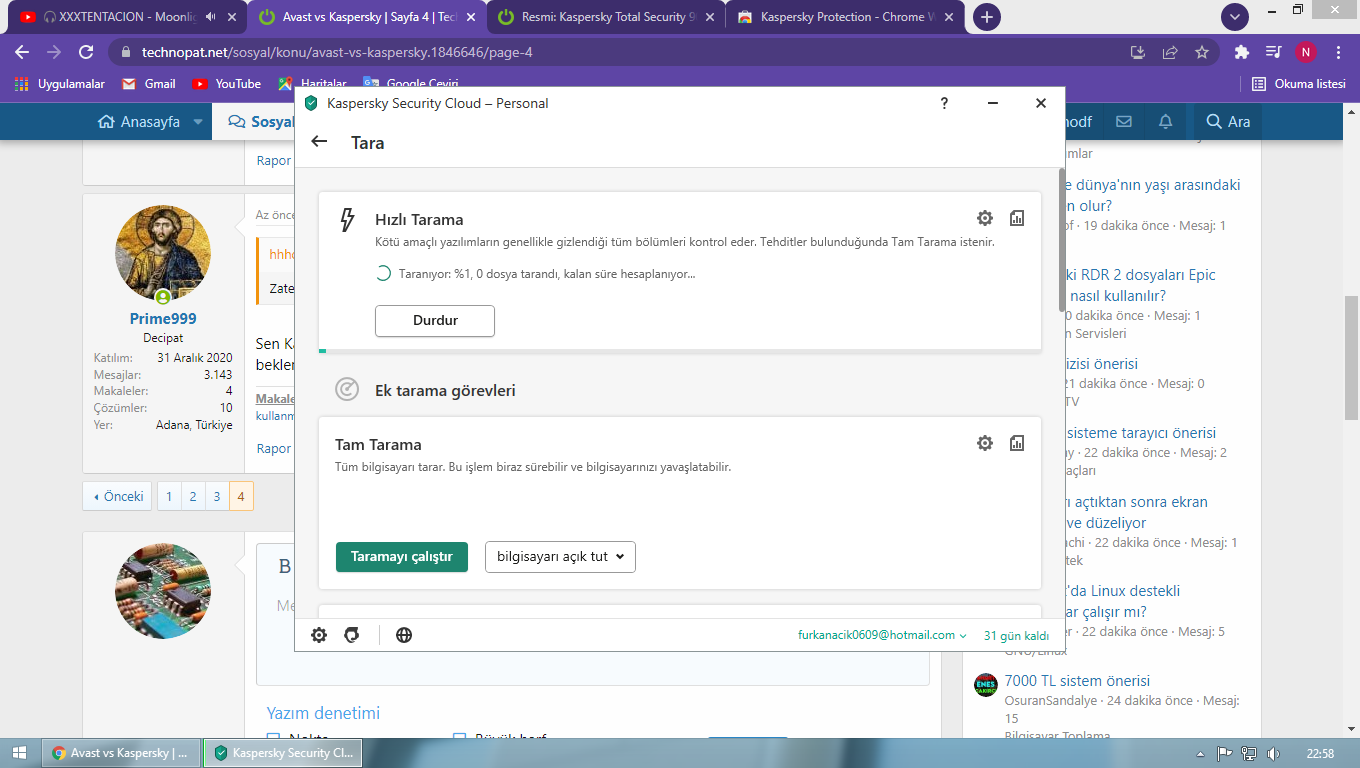
Task: Open the 'bilgisayarı açık tut' dropdown
Action: (560, 556)
